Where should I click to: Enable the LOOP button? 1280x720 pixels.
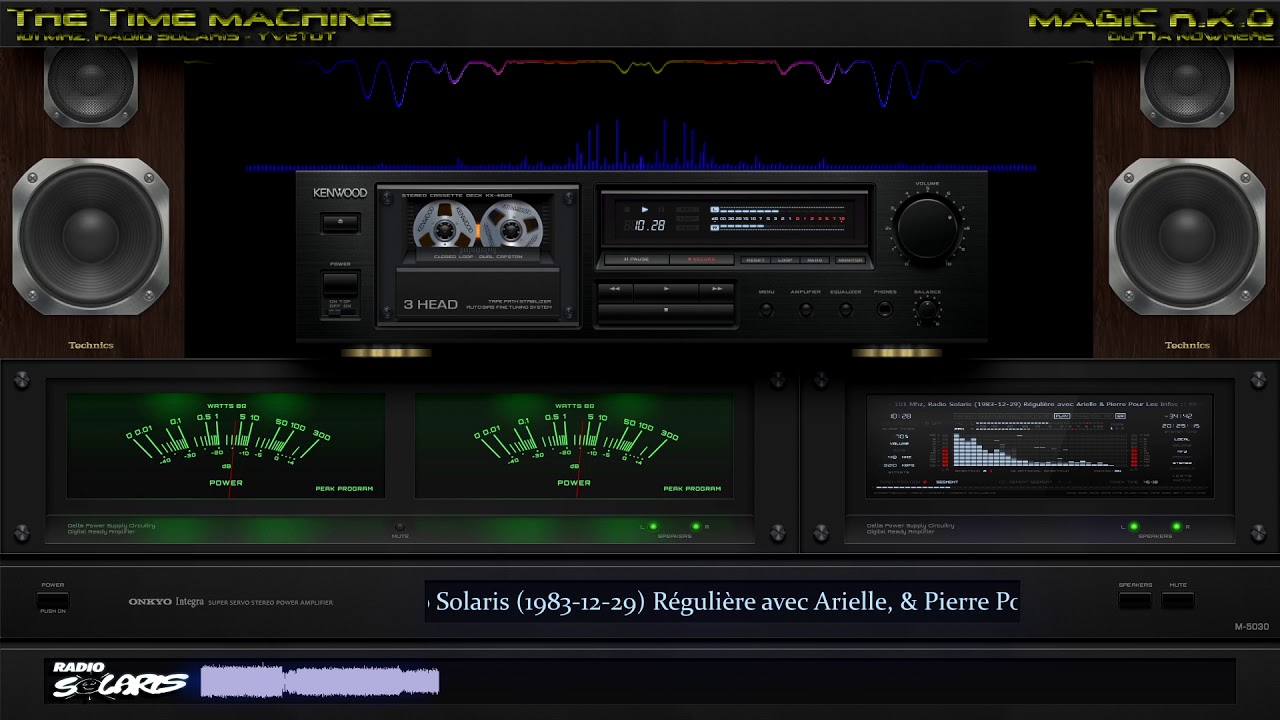tap(785, 260)
